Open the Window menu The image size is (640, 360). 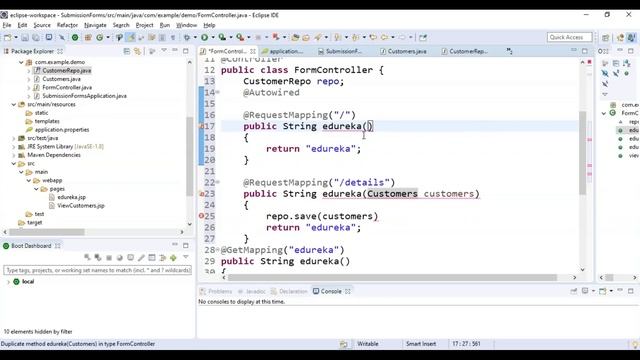click(187, 25)
